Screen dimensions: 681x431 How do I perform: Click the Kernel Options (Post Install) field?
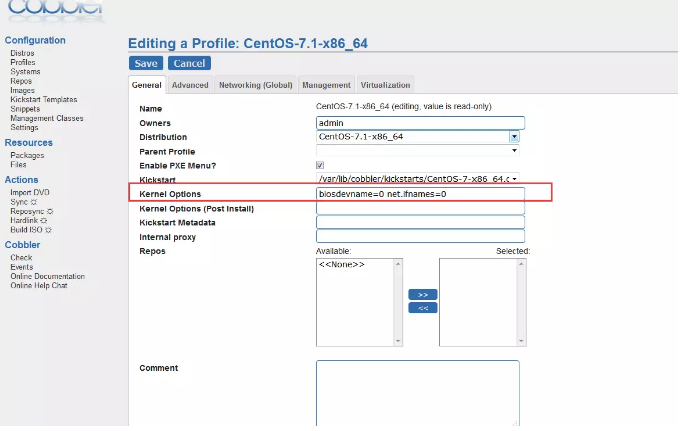(x=420, y=208)
